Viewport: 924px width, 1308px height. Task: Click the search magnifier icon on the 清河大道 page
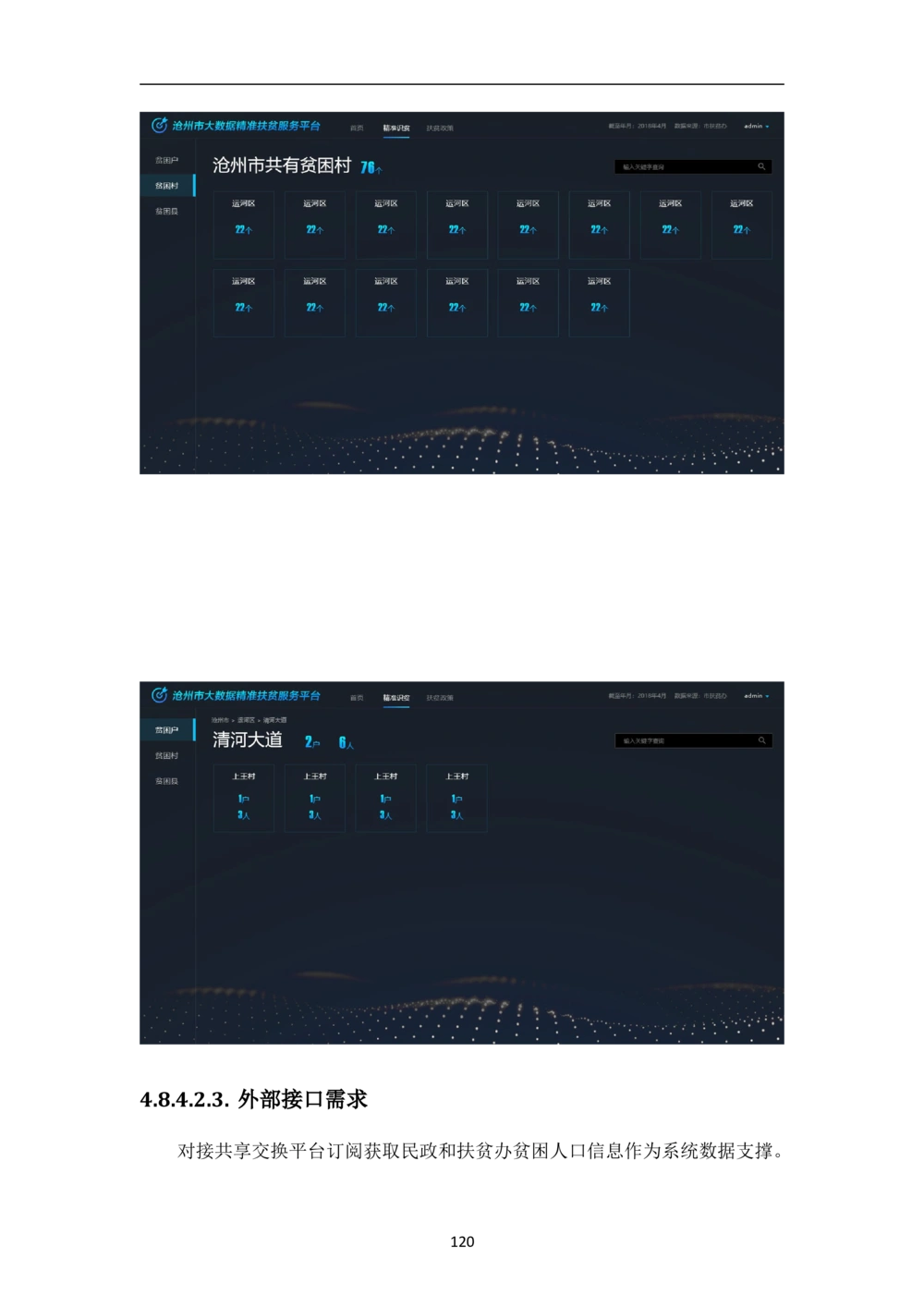(x=761, y=740)
